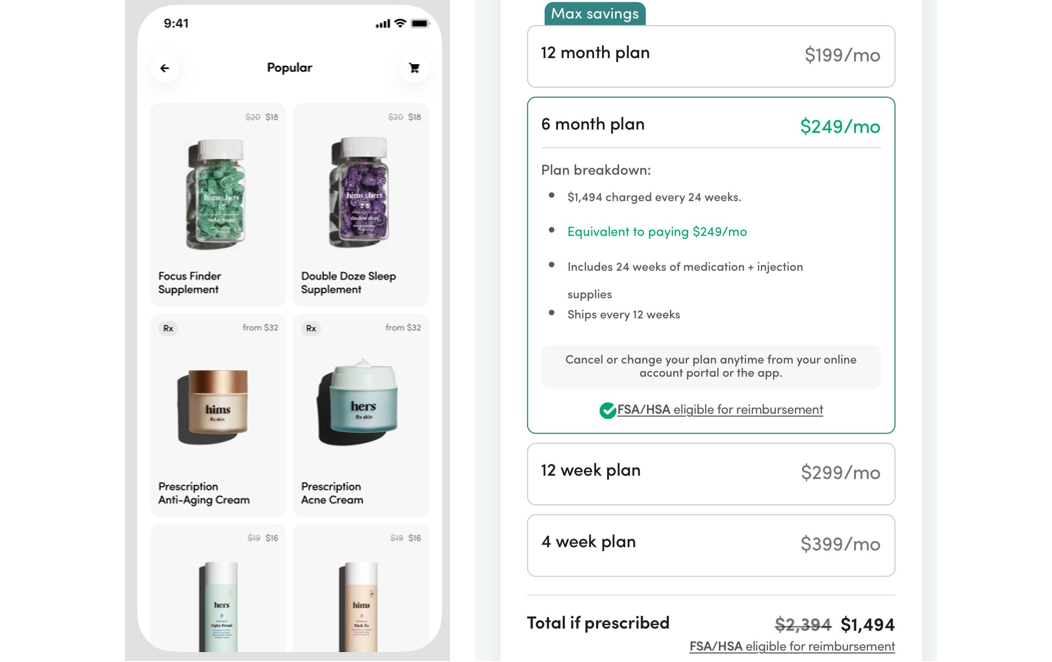1052x662 pixels.
Task: Click the green FSA/HSA checkmark icon
Action: click(x=607, y=410)
